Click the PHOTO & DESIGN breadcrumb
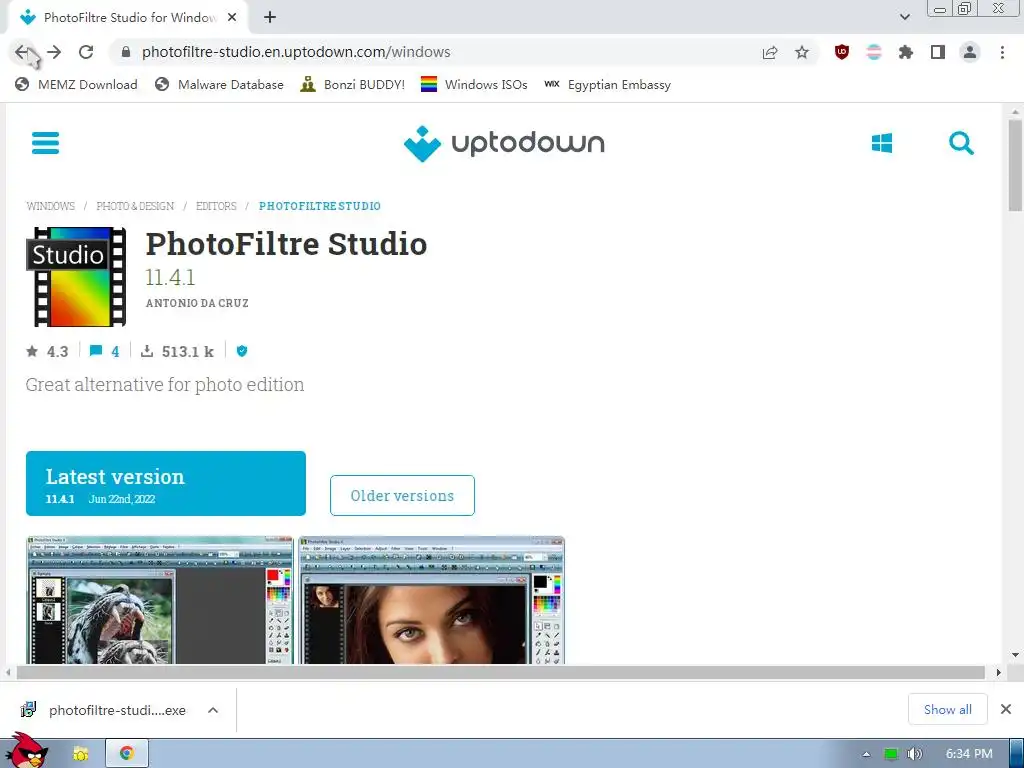 (135, 206)
